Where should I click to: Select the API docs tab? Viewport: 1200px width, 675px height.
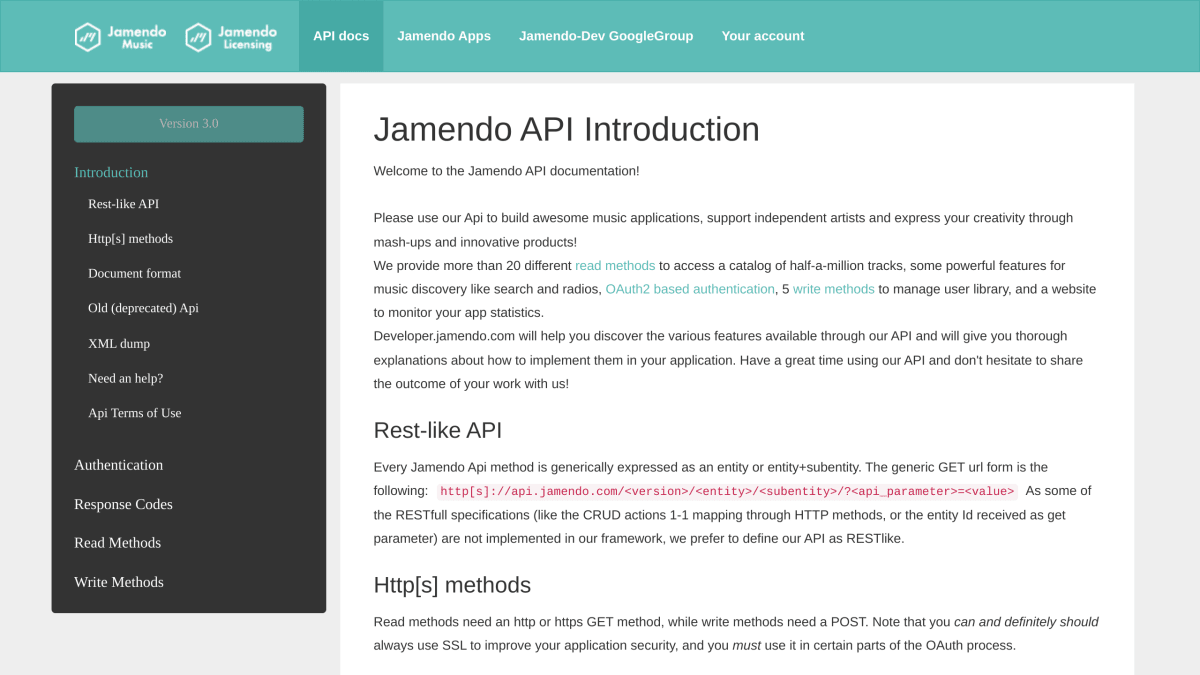pos(341,36)
